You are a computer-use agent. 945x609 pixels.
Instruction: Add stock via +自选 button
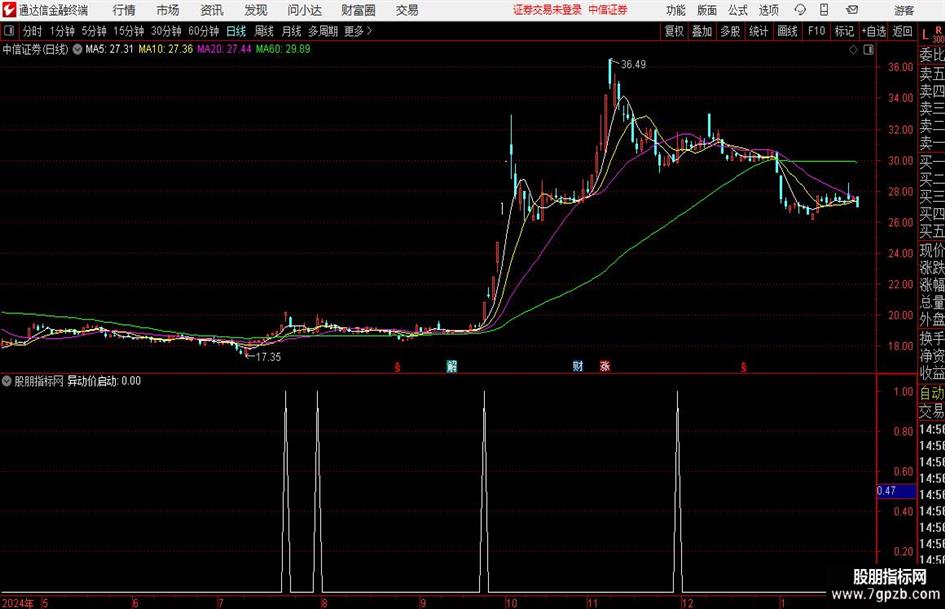click(x=873, y=31)
